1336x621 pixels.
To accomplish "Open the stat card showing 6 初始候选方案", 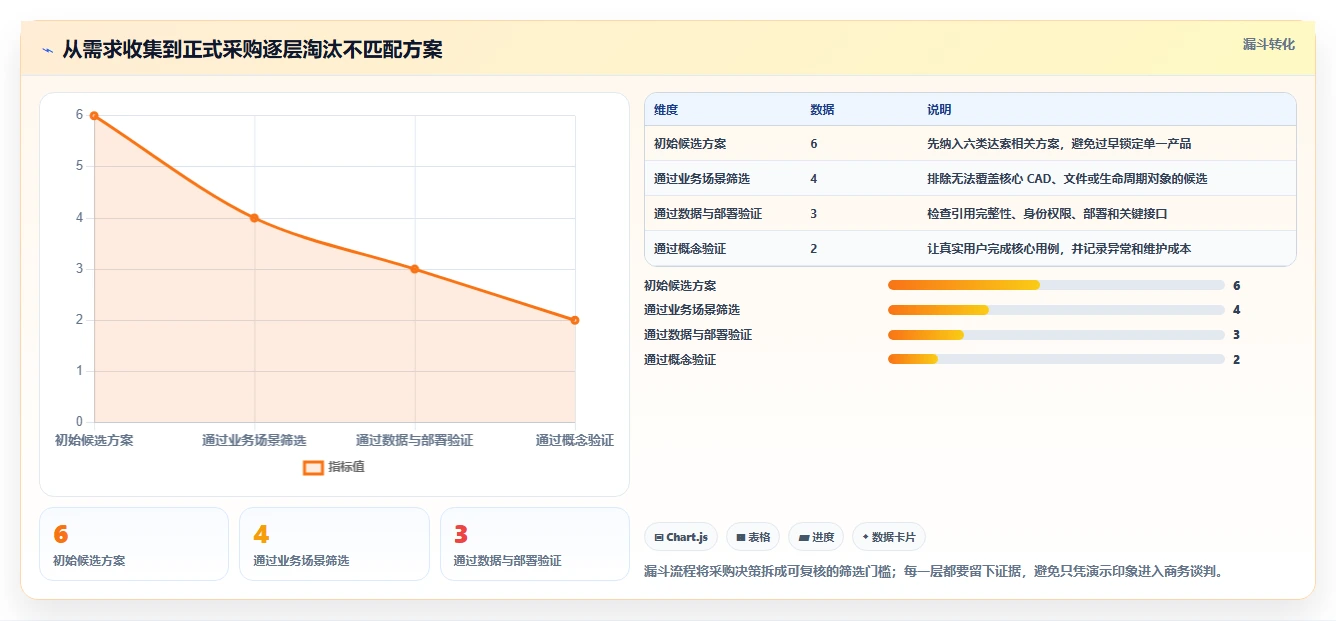I will 134,544.
